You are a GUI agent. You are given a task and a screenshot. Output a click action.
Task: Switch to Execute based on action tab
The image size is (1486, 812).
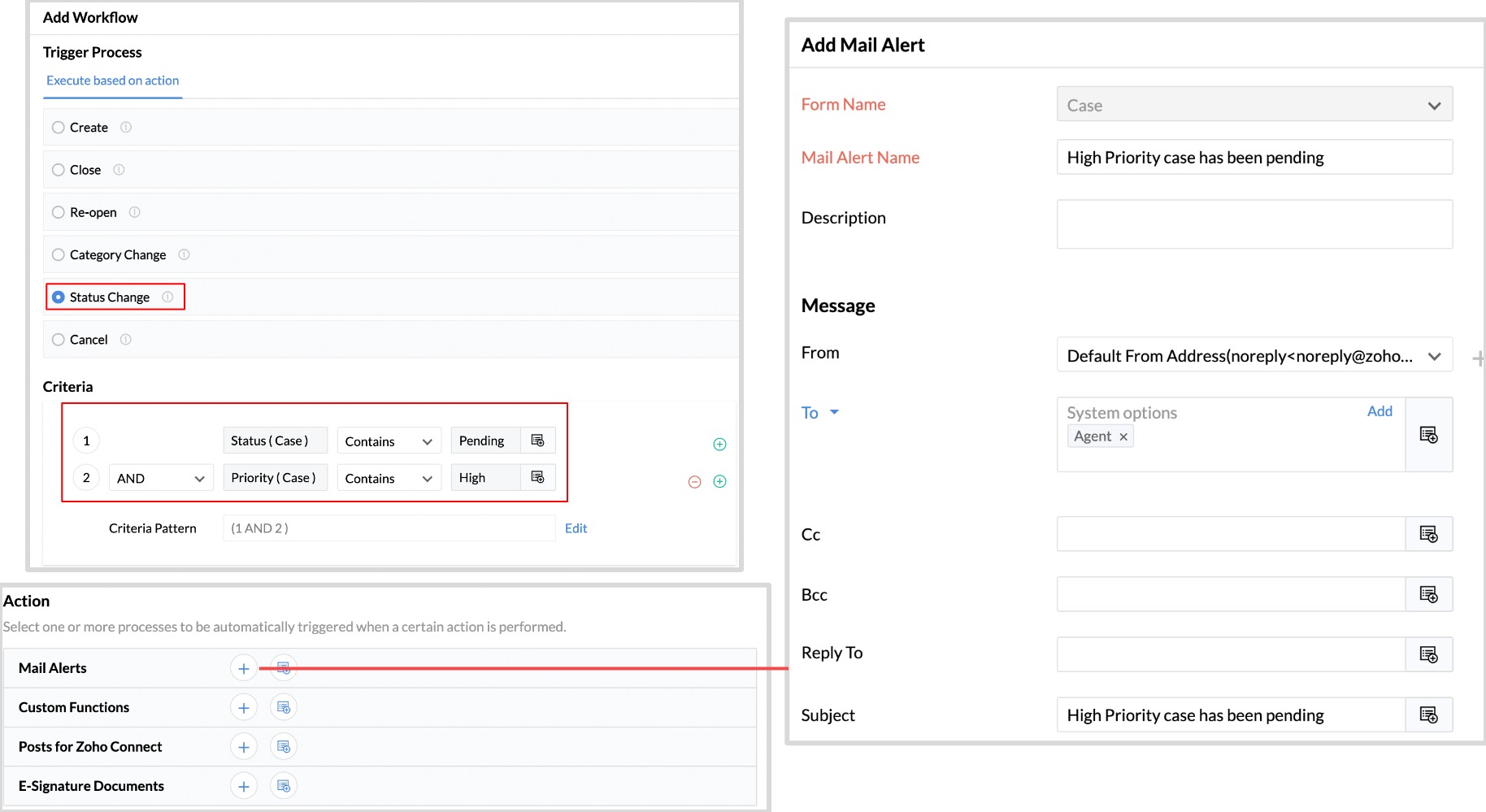coord(112,80)
